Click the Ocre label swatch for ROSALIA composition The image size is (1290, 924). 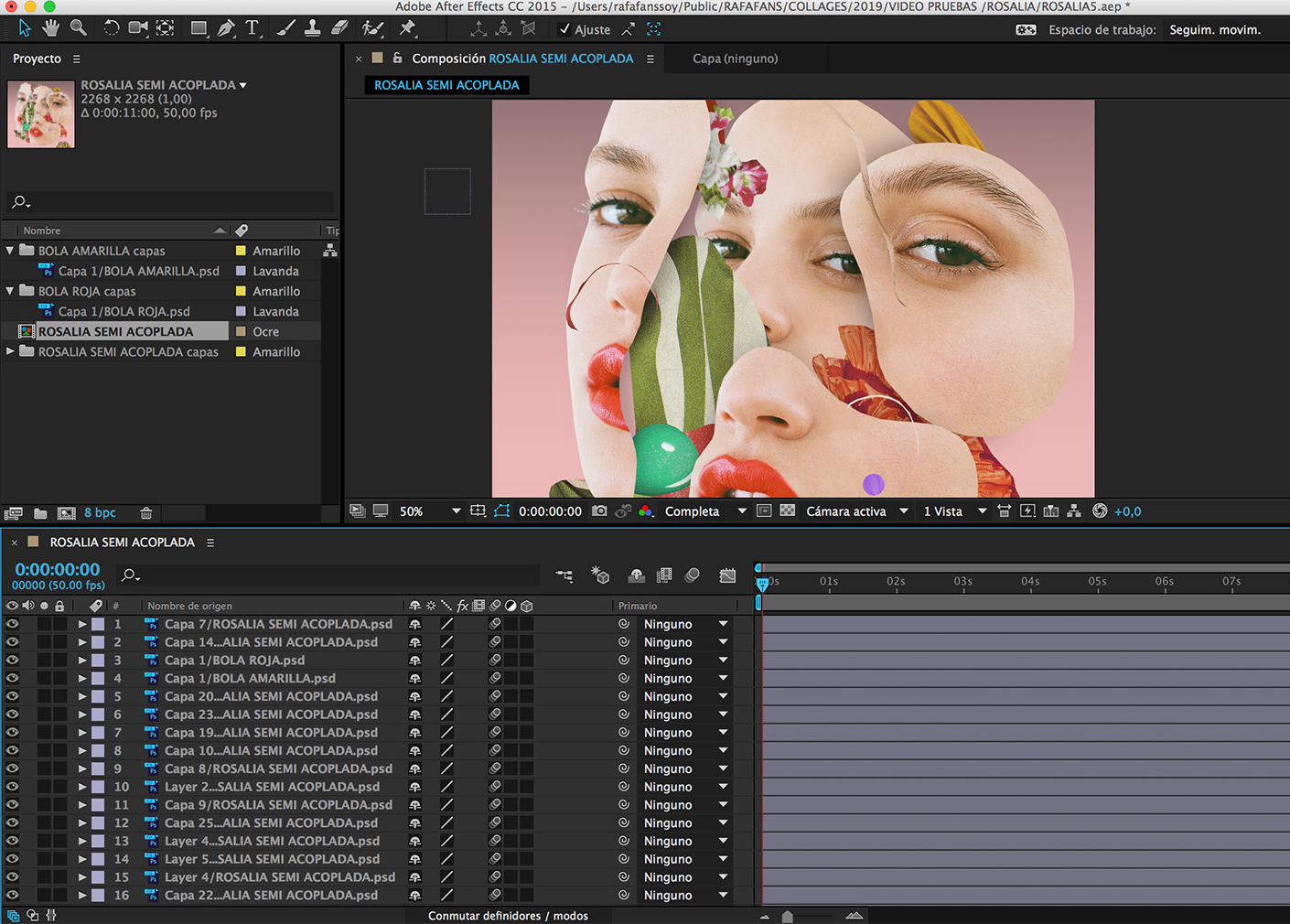[241, 331]
